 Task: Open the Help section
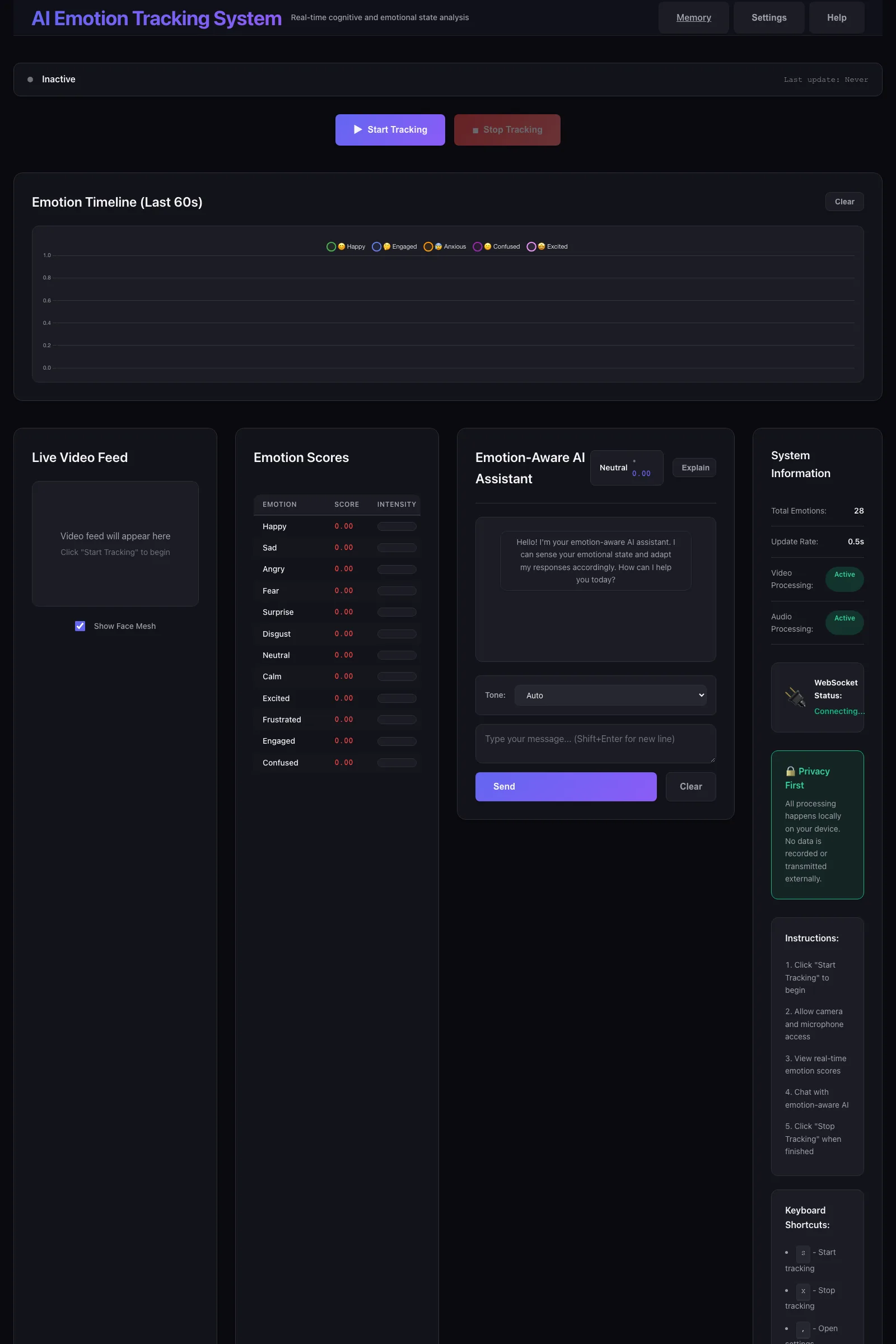pyautogui.click(x=836, y=18)
